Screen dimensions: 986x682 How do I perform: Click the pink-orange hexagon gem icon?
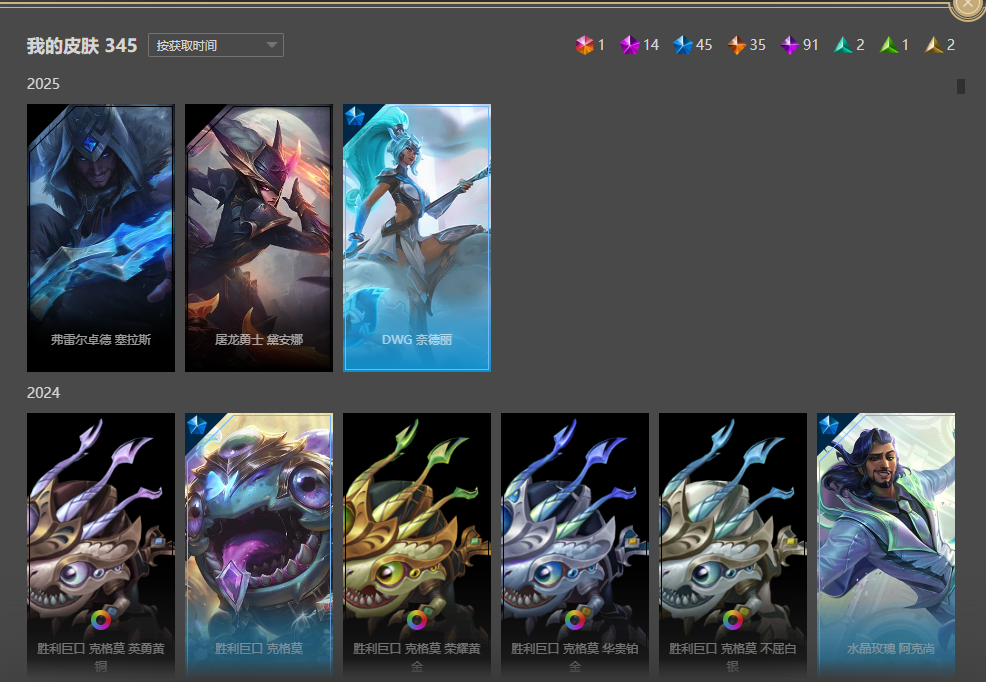click(x=584, y=45)
